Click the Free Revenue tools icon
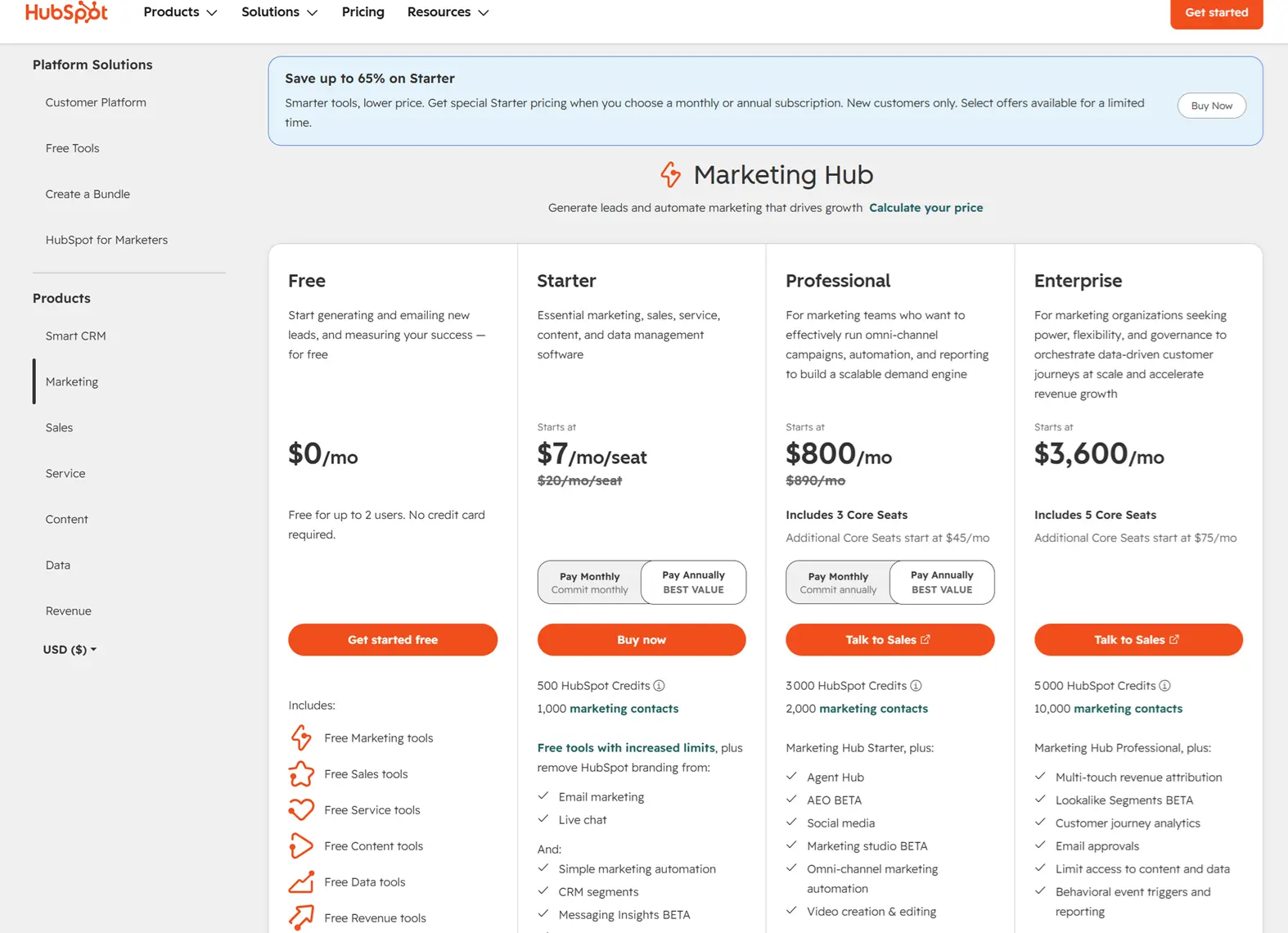1288x933 pixels. coord(301,917)
